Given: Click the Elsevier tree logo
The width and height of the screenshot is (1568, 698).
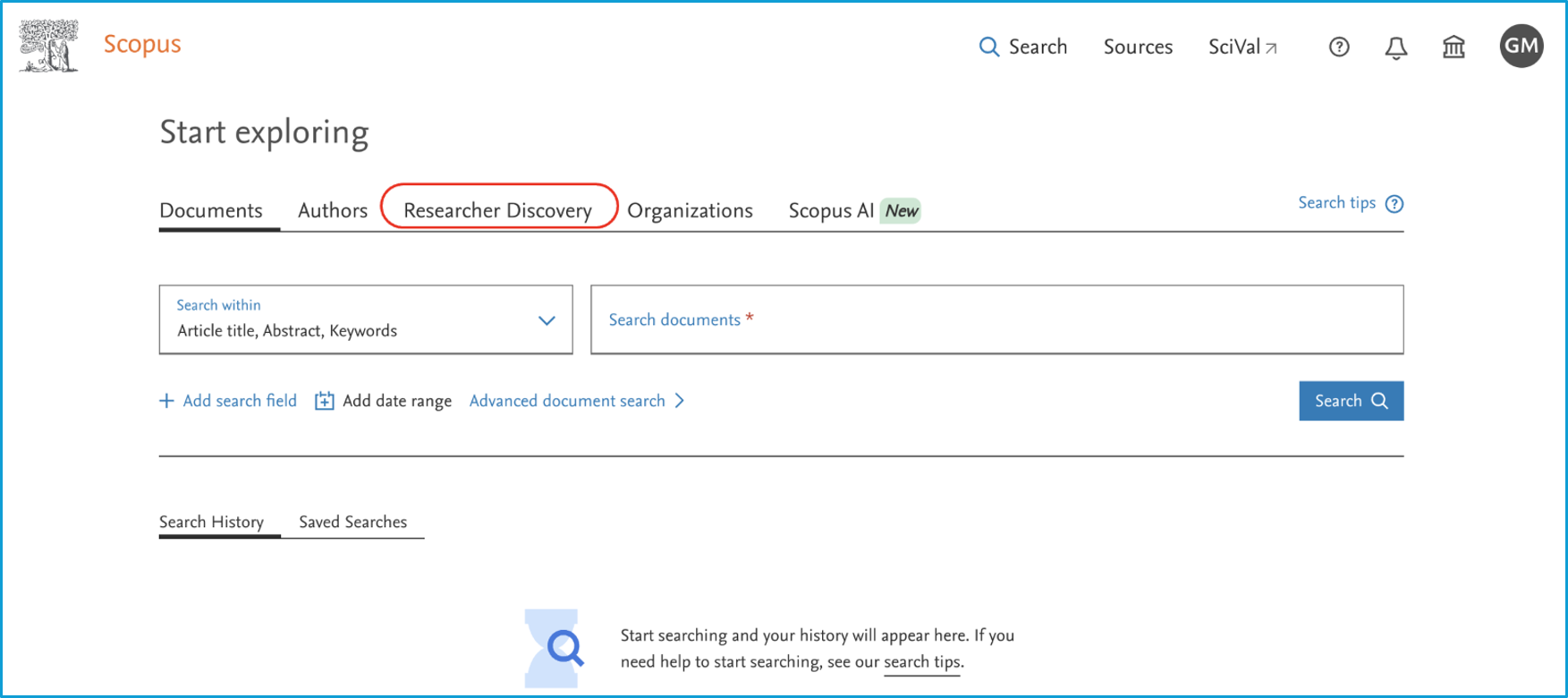Looking at the screenshot, I should pos(49,46).
